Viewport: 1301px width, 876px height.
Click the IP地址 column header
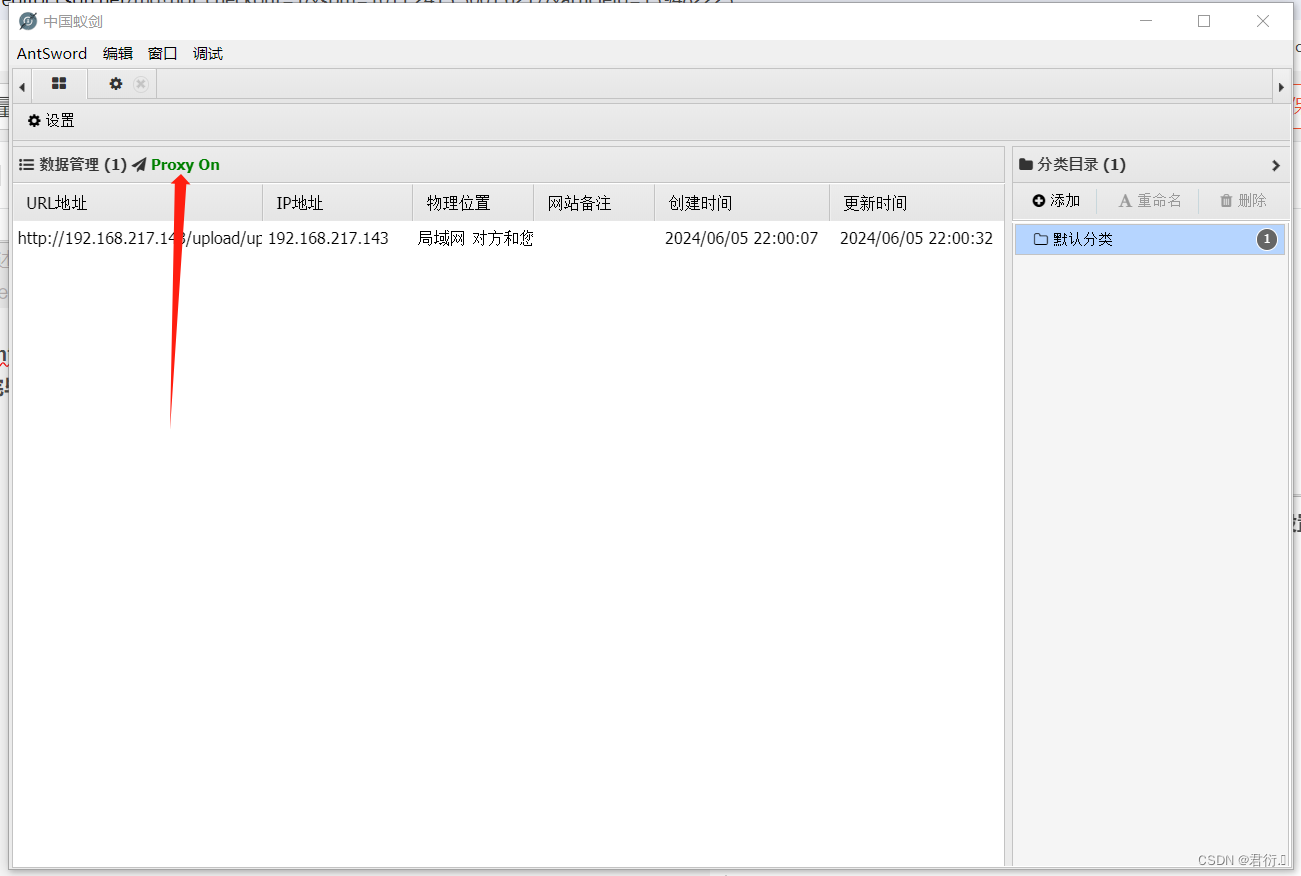click(338, 203)
